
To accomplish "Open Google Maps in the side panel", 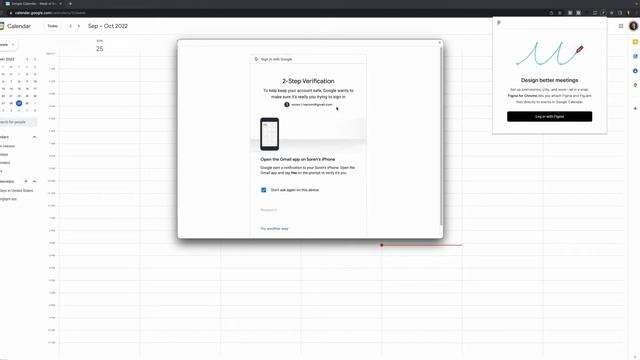I will [635, 85].
